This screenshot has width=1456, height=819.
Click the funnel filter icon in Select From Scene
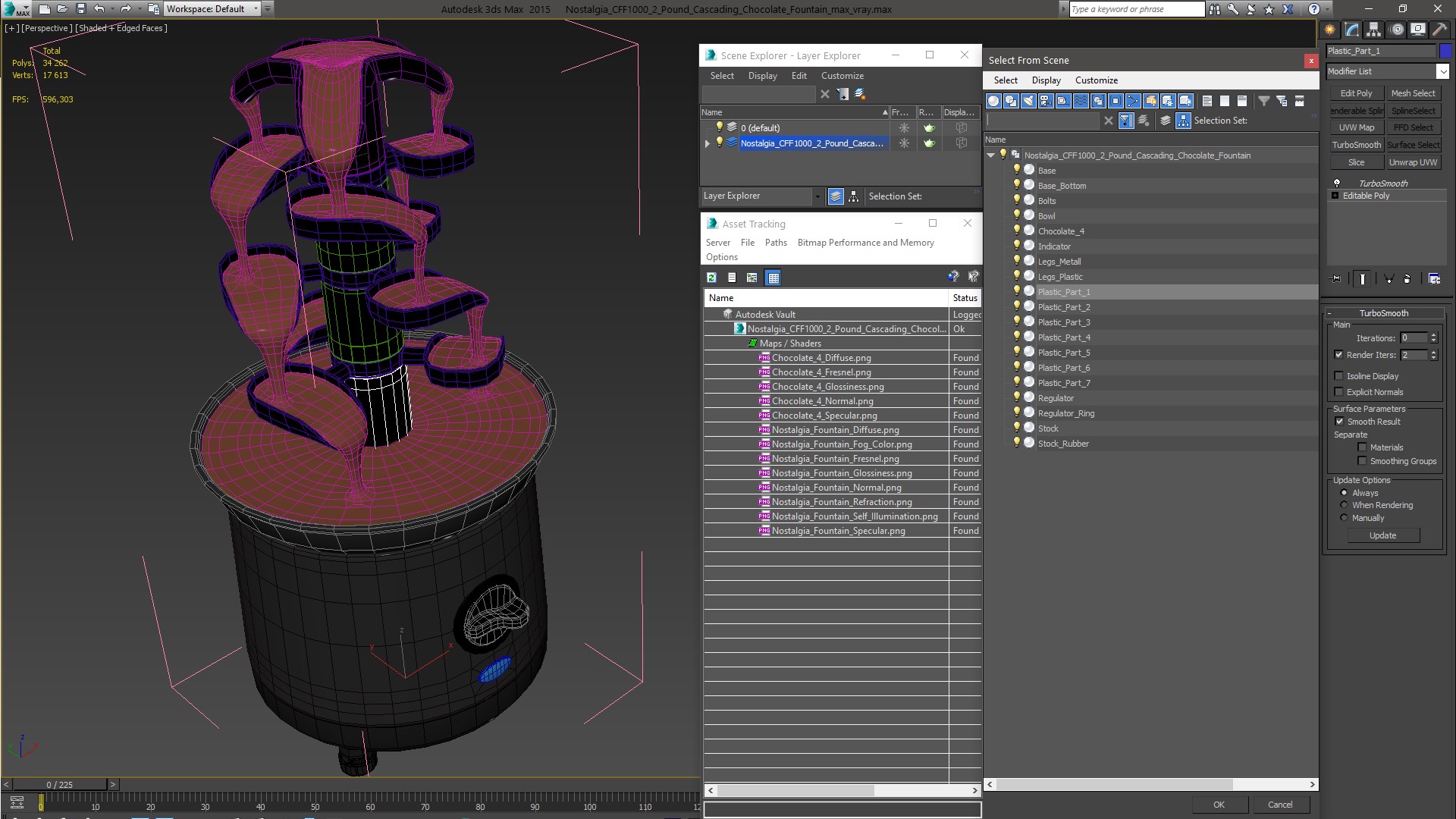[x=1263, y=101]
